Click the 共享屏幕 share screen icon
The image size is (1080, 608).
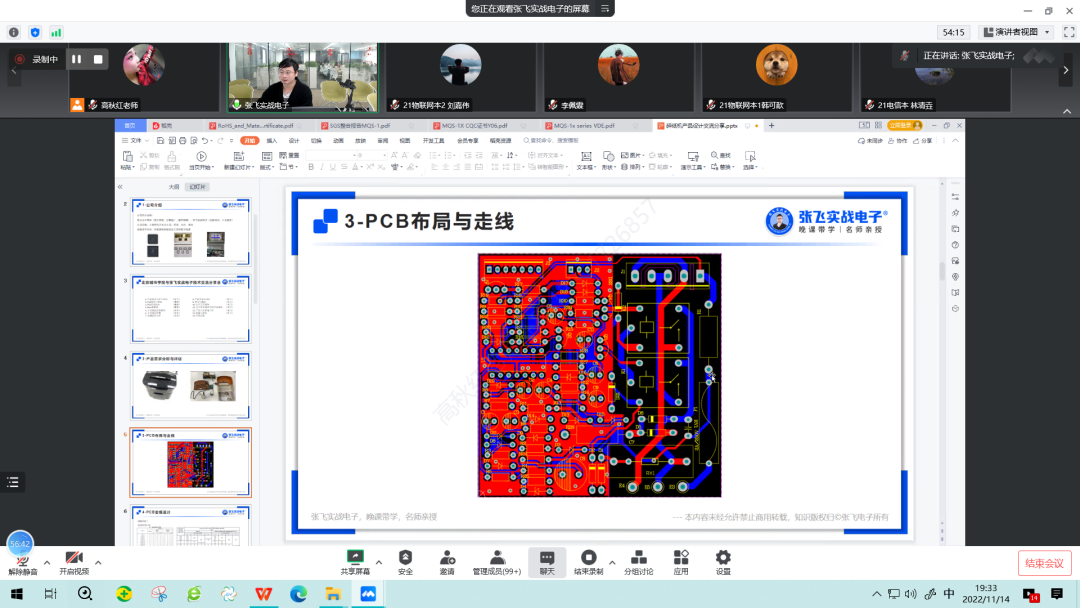354,558
